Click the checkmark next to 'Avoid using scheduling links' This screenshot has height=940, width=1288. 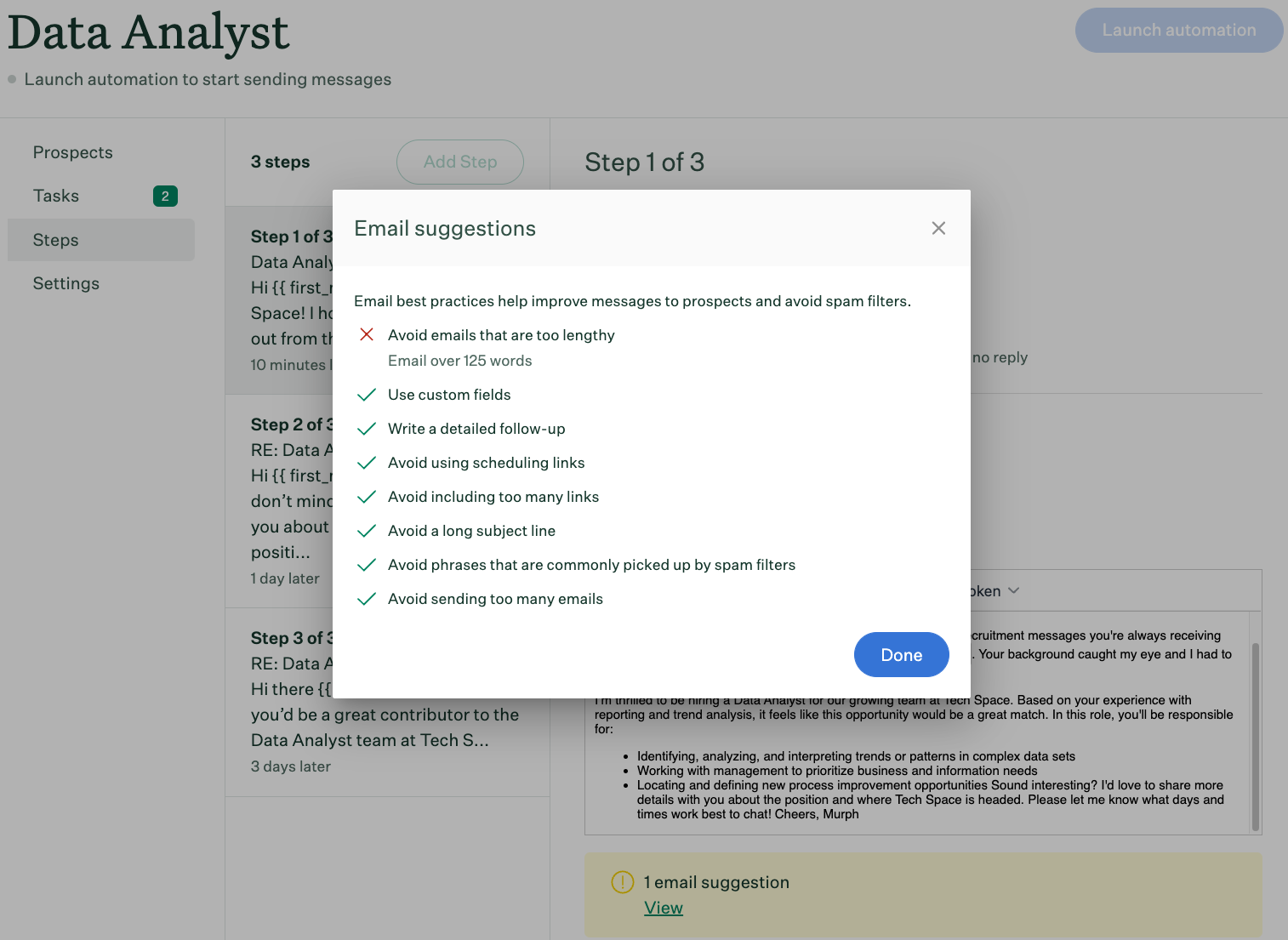point(367,462)
